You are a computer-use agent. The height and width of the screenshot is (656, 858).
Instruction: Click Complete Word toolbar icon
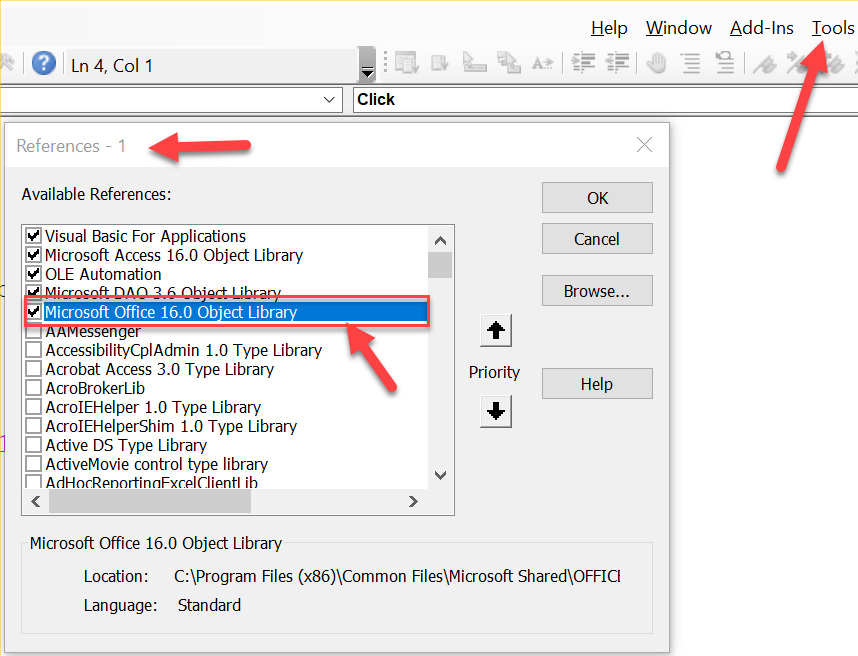point(542,63)
